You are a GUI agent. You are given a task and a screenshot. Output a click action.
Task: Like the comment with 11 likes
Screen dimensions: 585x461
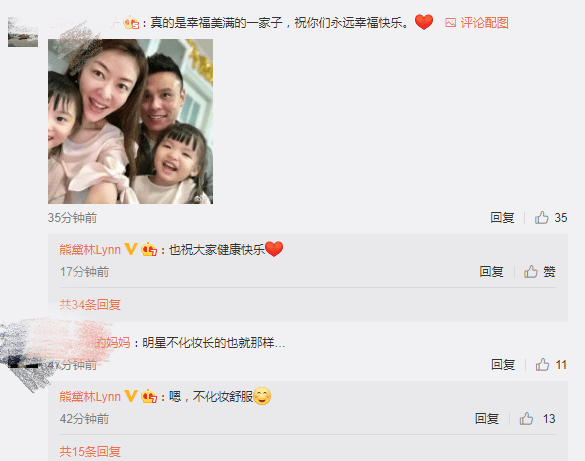[542, 364]
